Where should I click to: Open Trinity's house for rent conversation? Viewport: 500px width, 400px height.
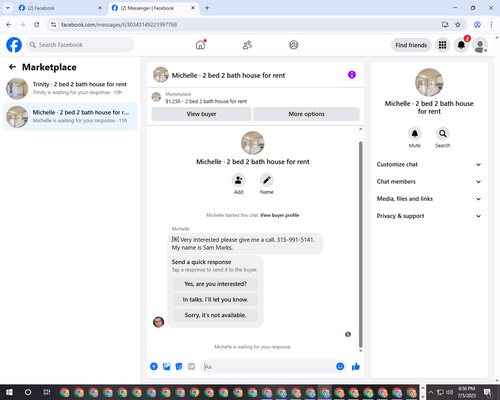(70, 89)
